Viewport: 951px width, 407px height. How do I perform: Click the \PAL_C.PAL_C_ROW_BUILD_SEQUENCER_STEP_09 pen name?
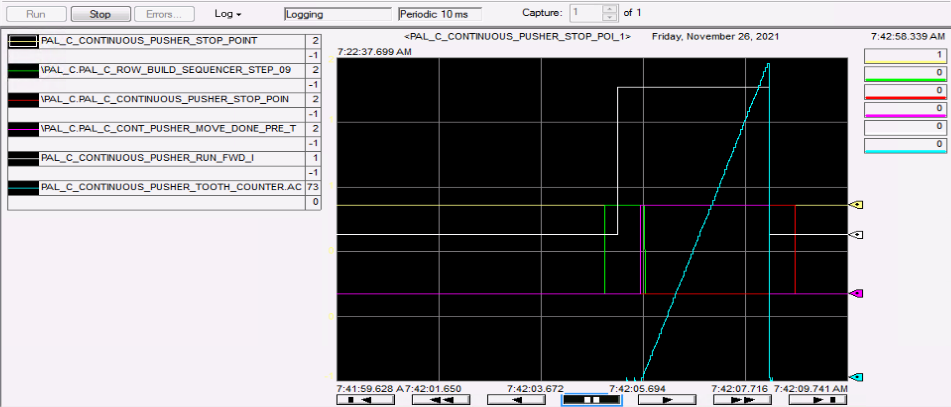(166, 70)
